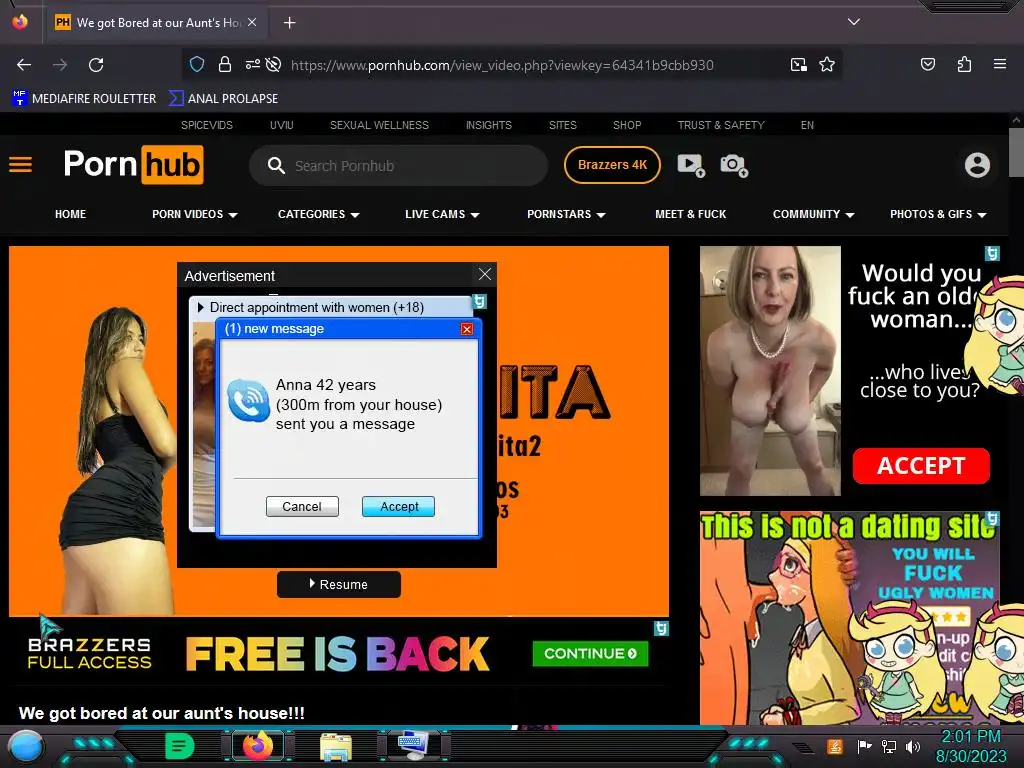Open the Mediafire Rouletter bookmark
Viewport: 1024px width, 768px height.
coord(84,99)
